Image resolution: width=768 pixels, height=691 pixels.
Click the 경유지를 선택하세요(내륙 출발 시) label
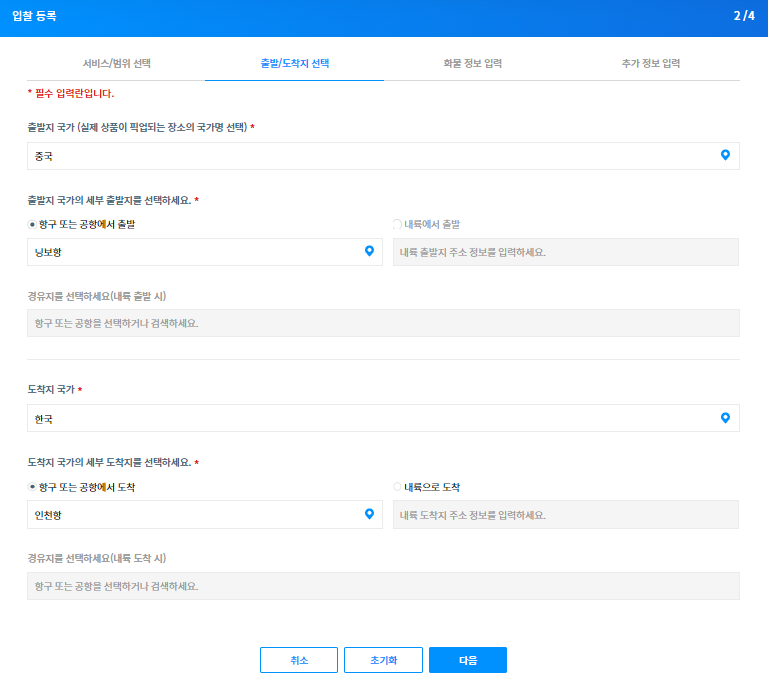[x=96, y=296]
